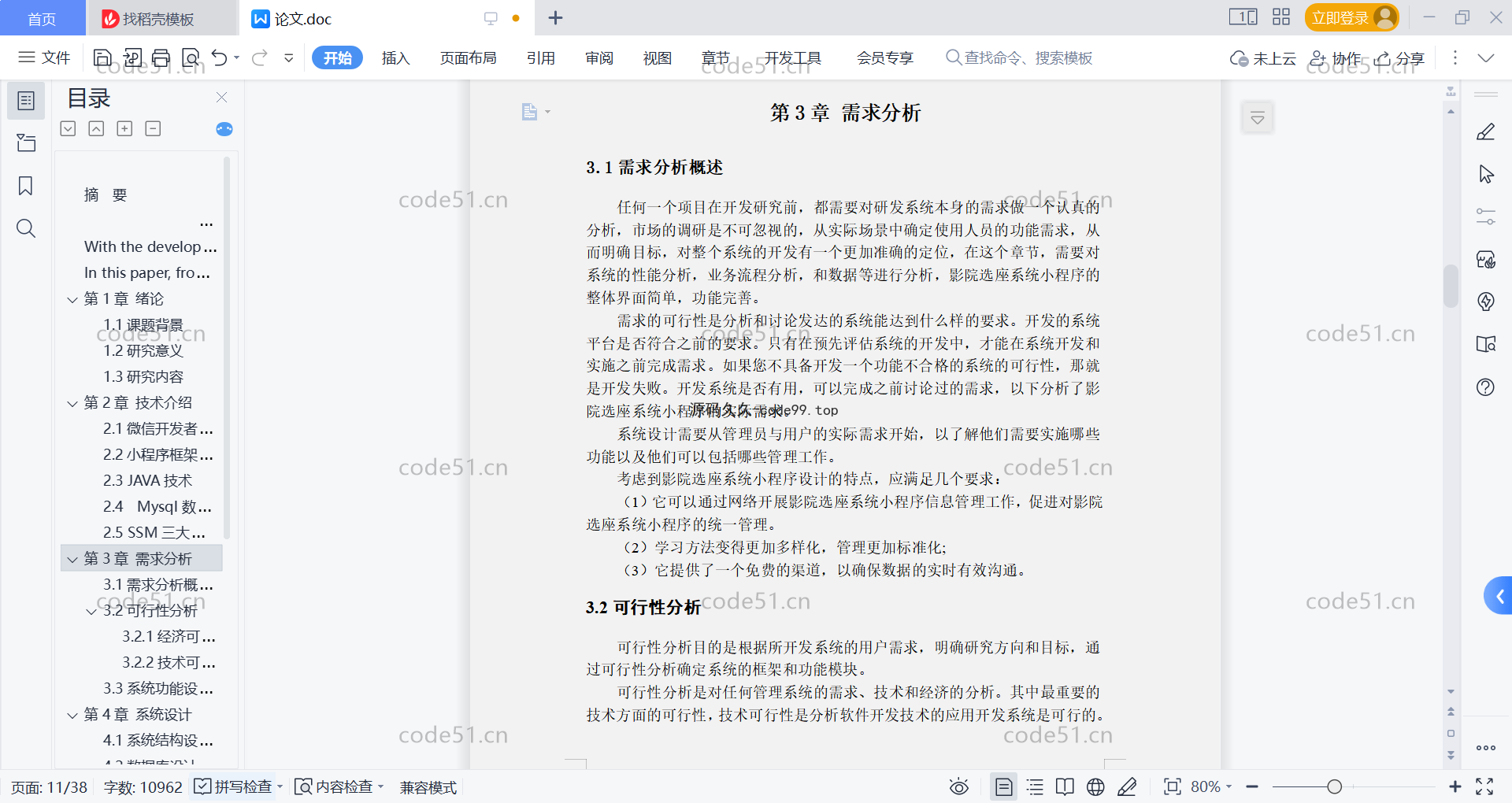Switch to page layout view icon
The height and width of the screenshot is (803, 1512).
point(1003,786)
